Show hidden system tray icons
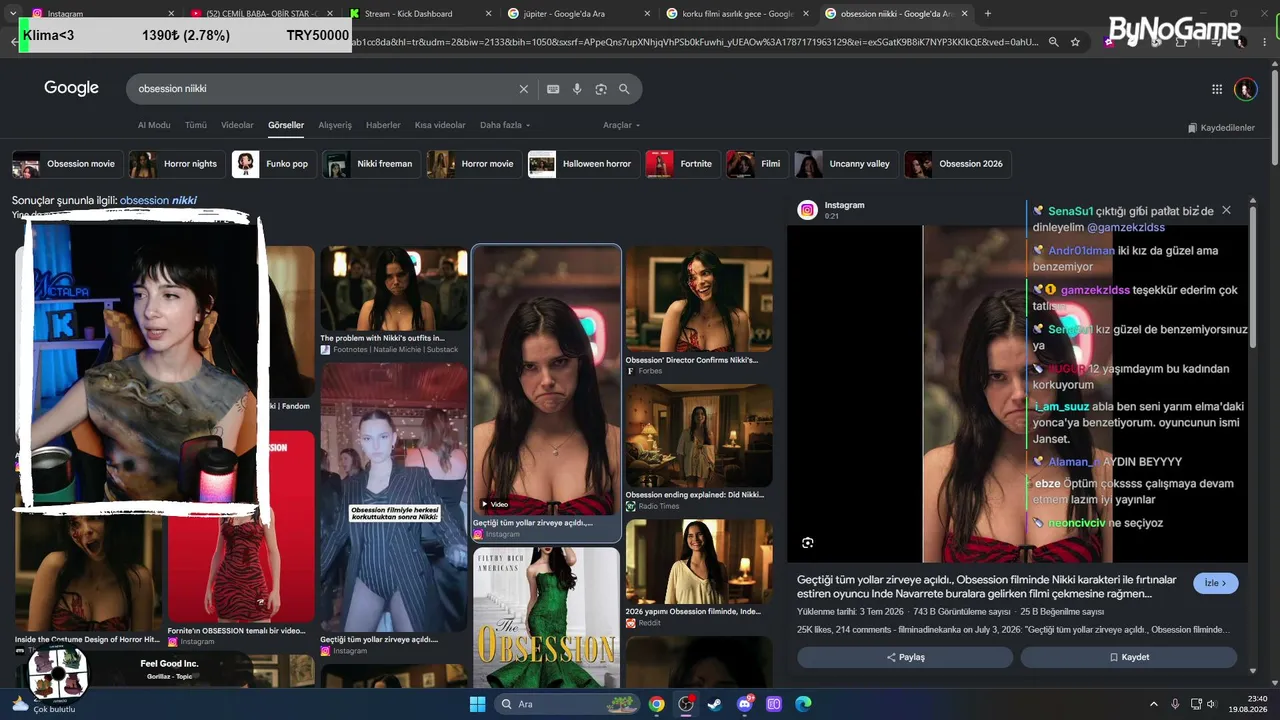Image resolution: width=1280 pixels, height=720 pixels. point(1153,704)
